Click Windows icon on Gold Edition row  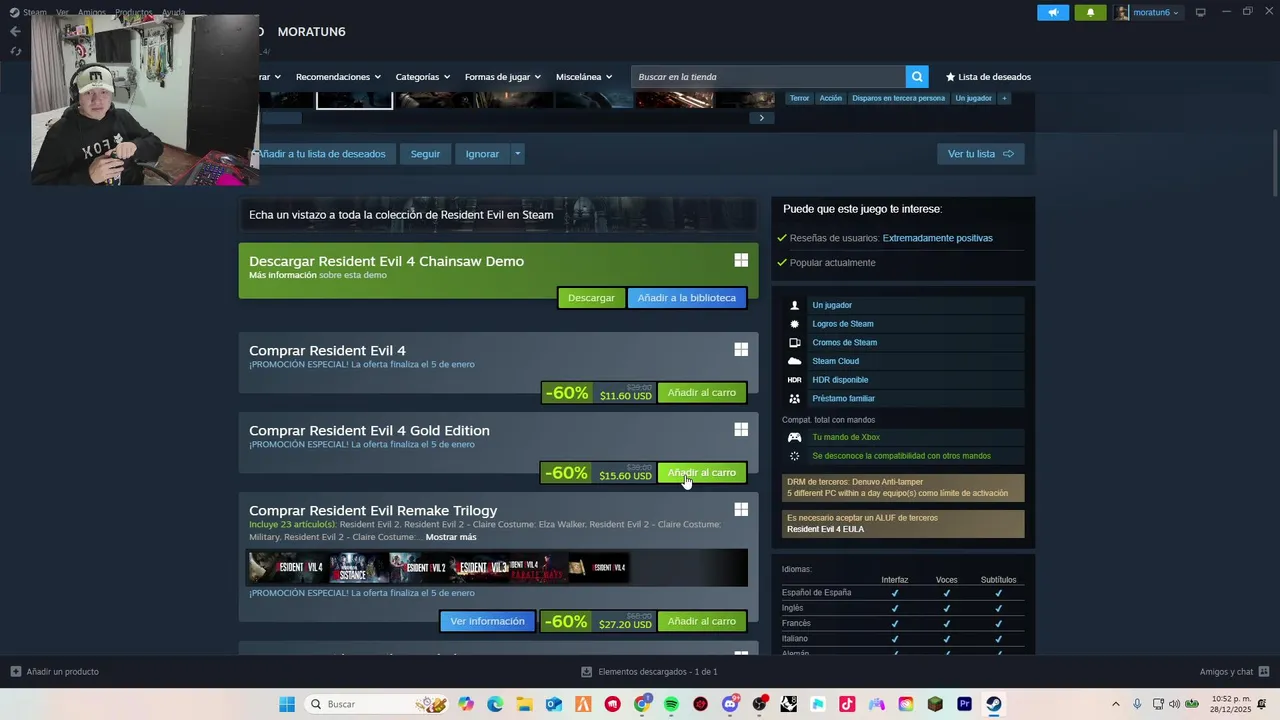pyautogui.click(x=741, y=429)
